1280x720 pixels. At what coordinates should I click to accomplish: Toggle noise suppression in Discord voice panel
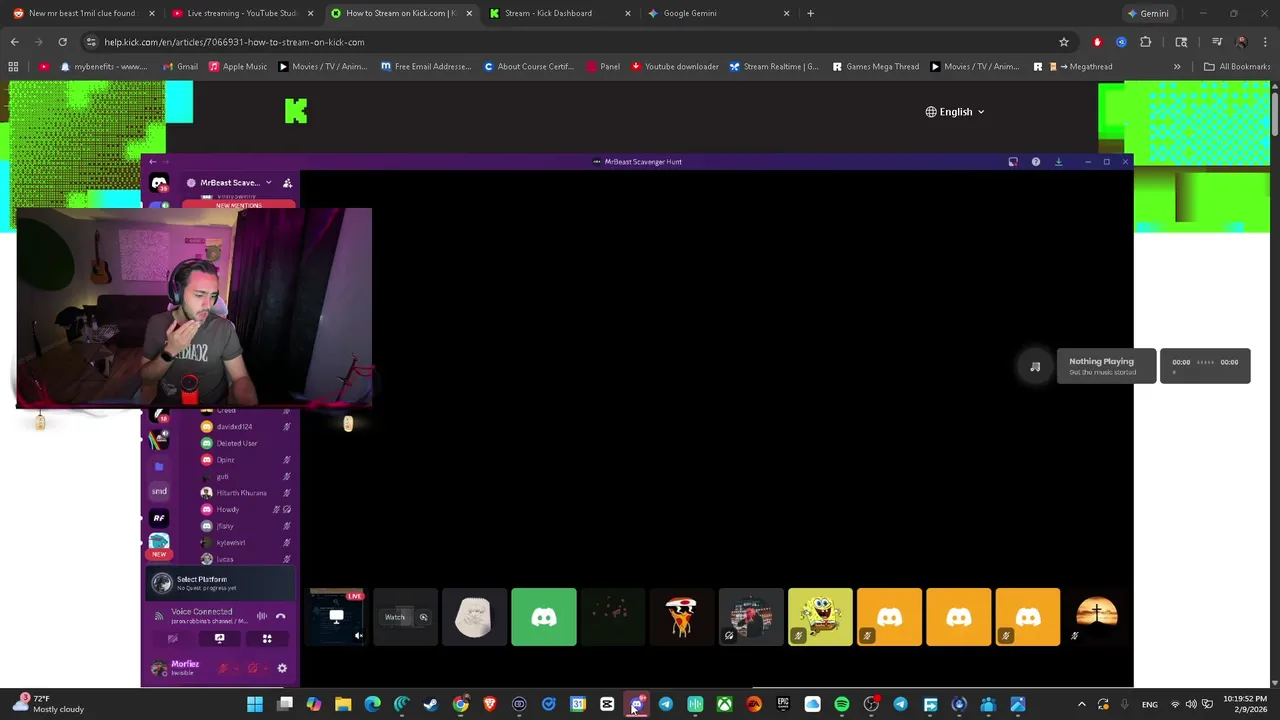click(261, 616)
